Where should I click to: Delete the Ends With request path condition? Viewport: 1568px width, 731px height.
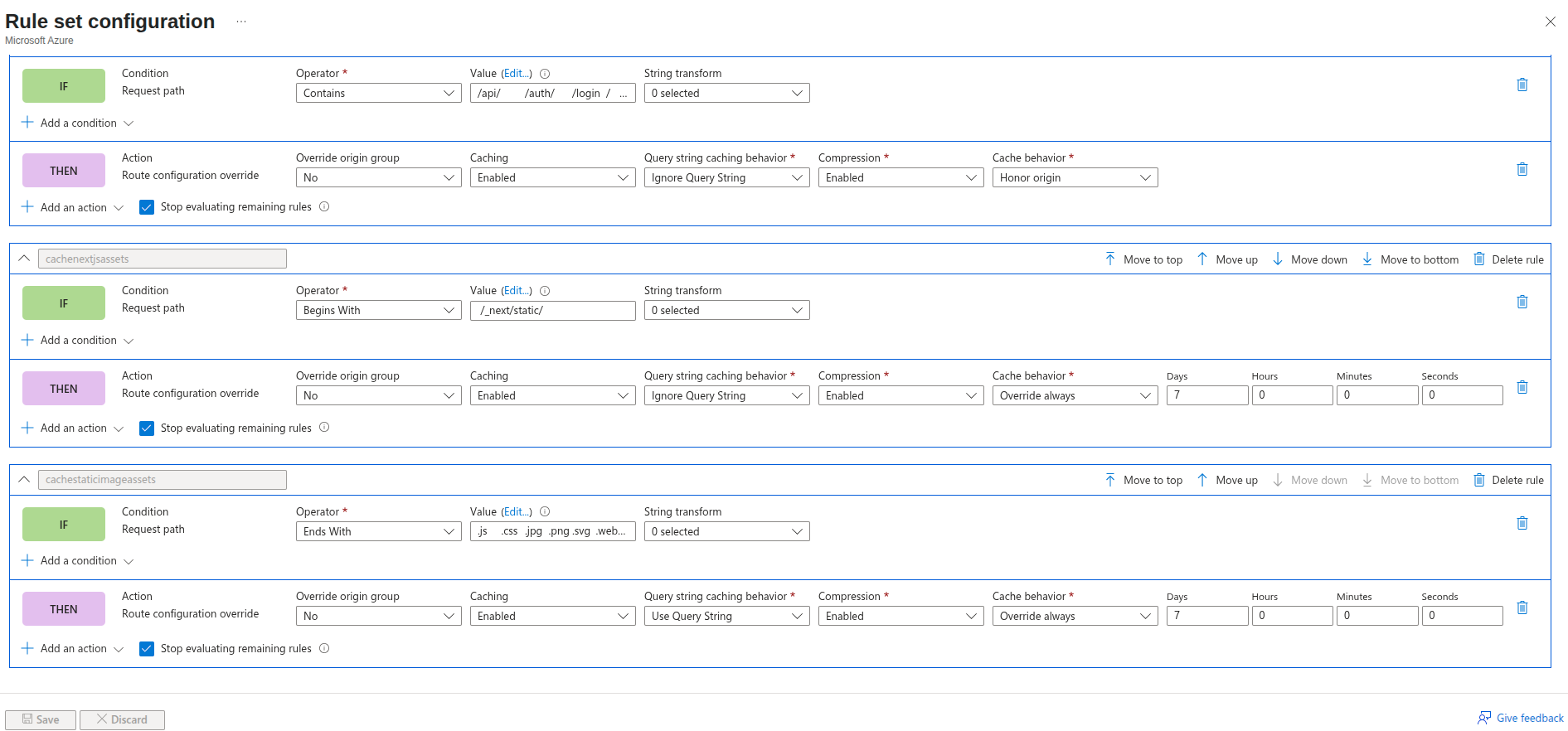coord(1522,523)
